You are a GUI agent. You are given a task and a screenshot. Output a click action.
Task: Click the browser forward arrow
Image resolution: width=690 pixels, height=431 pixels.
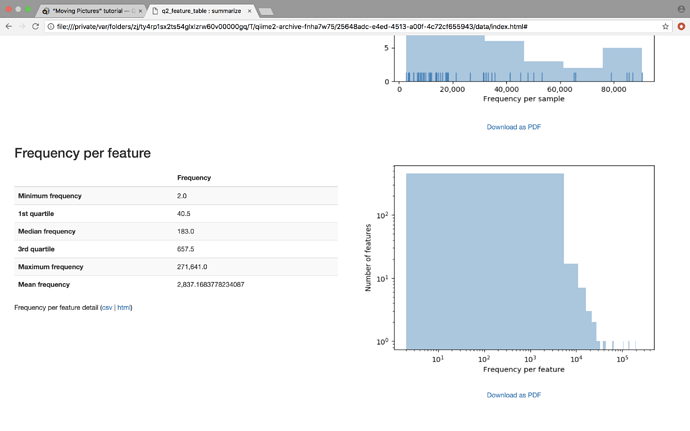click(x=22, y=27)
